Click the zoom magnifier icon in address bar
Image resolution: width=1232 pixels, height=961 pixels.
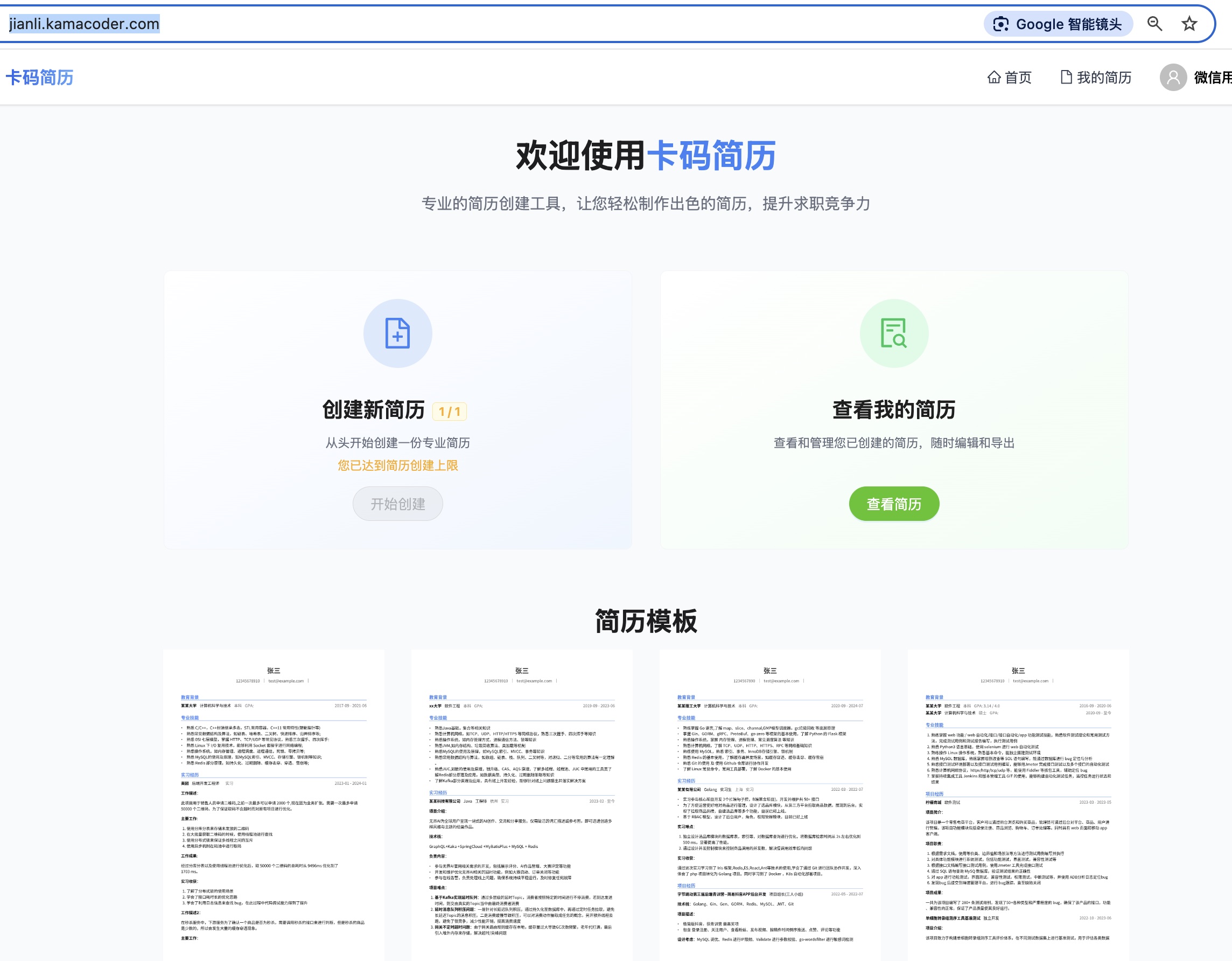1154,24
